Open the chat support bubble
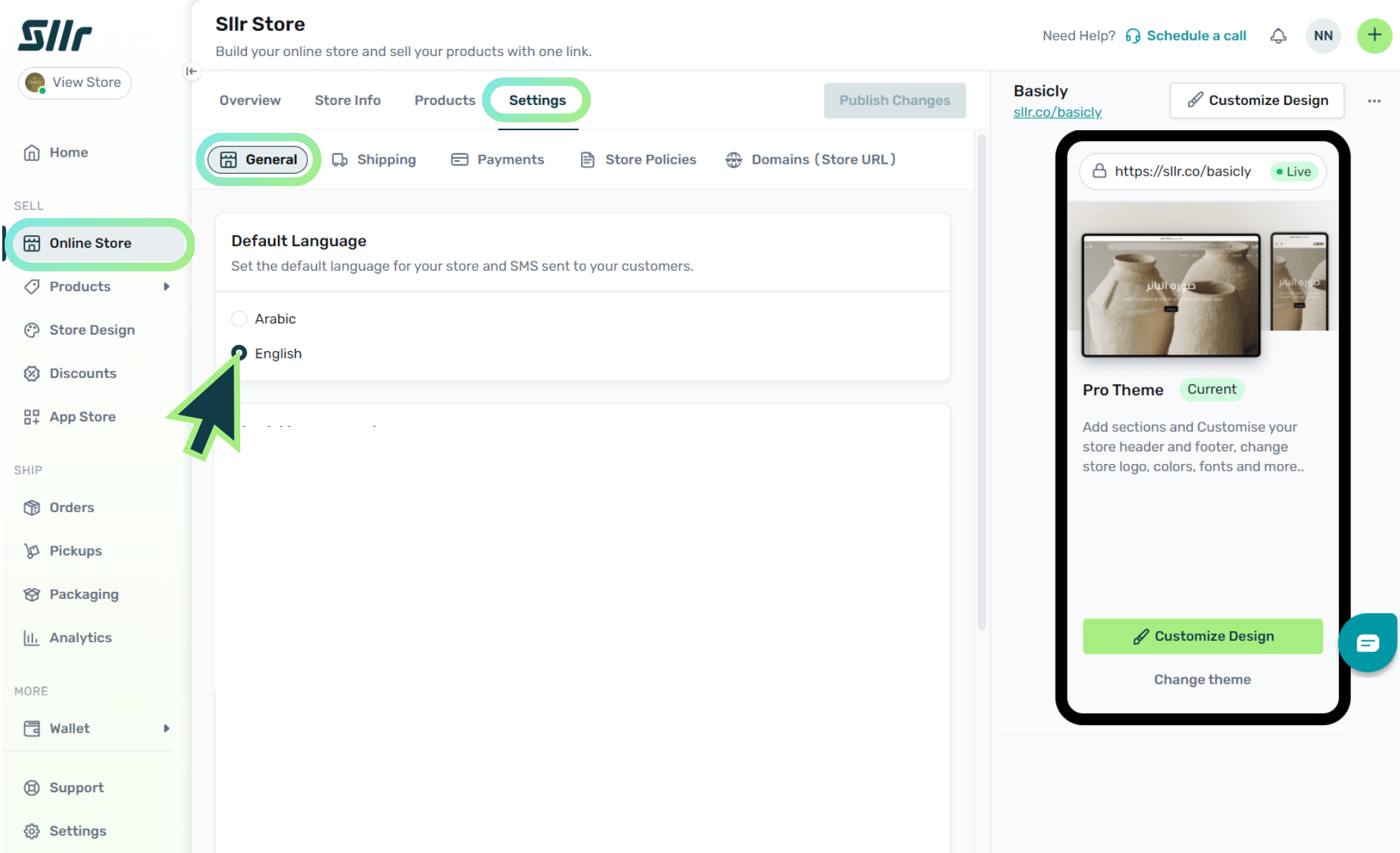 (x=1367, y=642)
